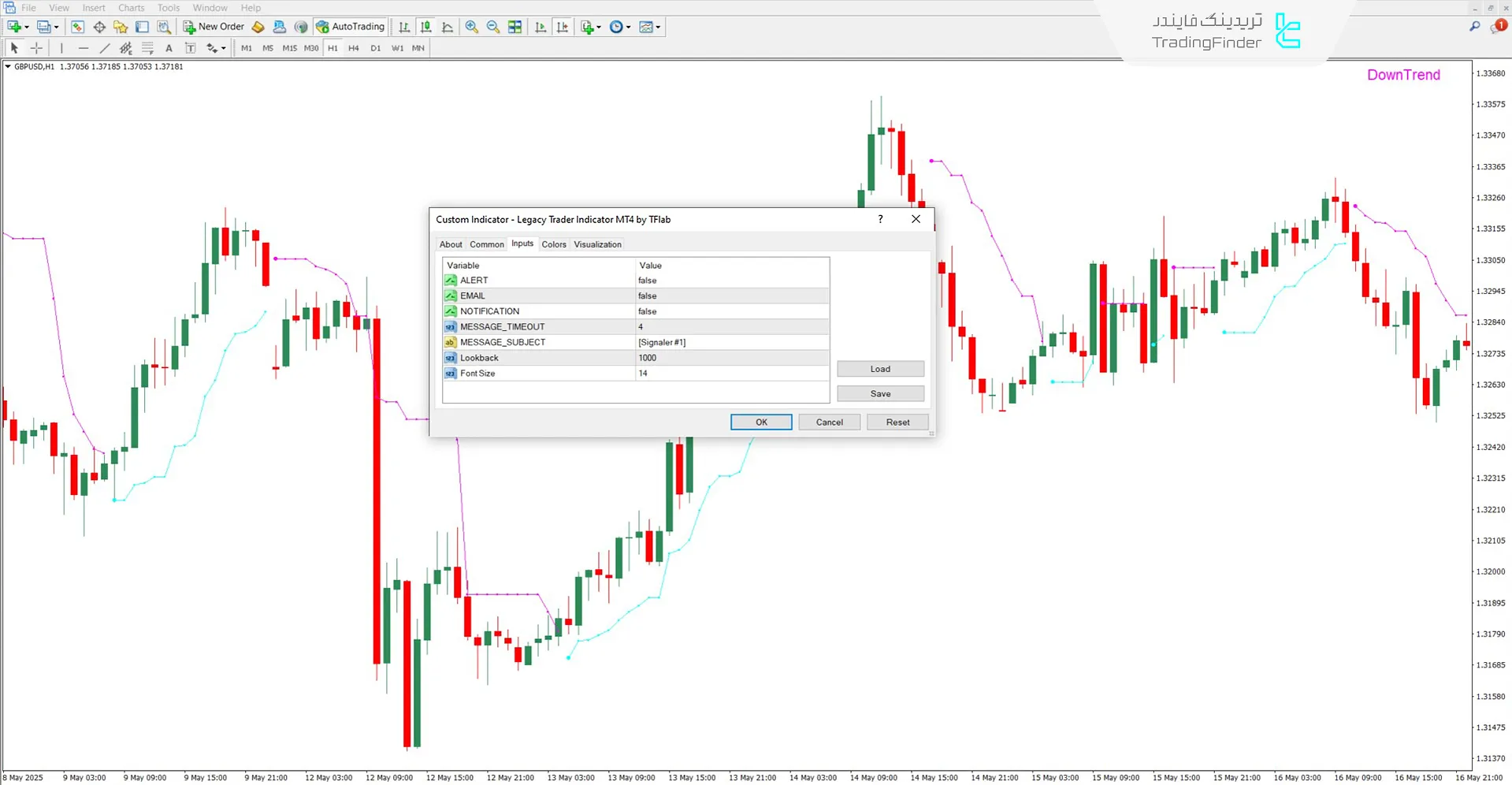Image resolution: width=1512 pixels, height=785 pixels.
Task: Click the Zoom In icon
Action: tap(472, 26)
